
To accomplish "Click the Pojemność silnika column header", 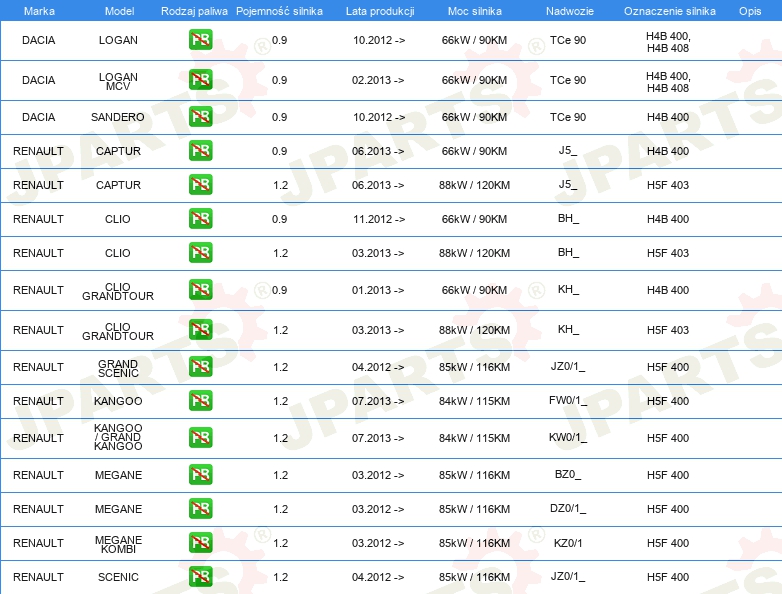I will click(x=279, y=11).
